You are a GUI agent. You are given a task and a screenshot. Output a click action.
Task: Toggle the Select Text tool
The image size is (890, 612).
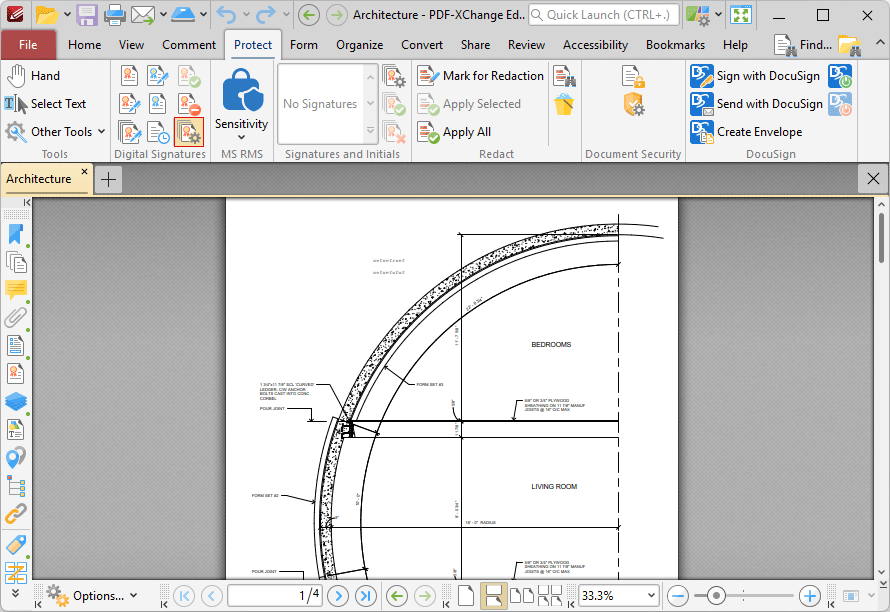click(45, 104)
